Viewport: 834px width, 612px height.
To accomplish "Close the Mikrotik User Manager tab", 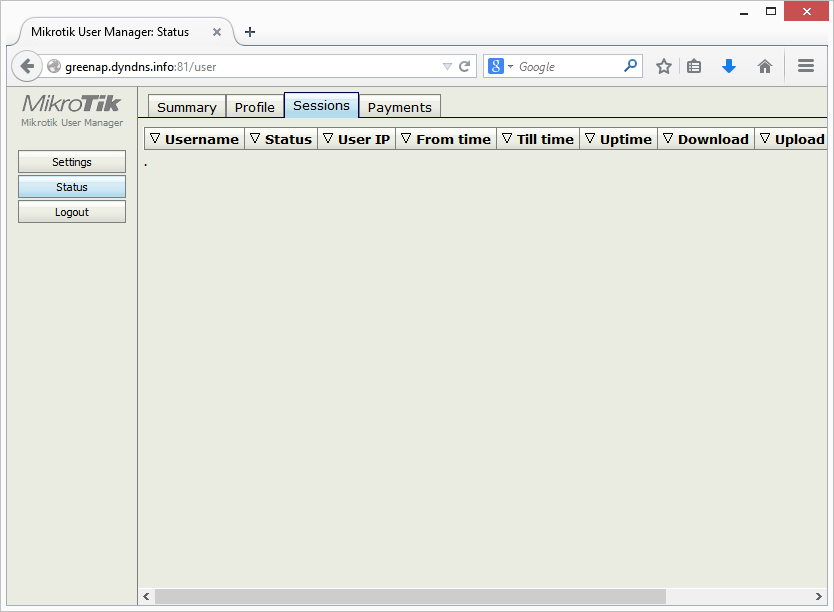I will tap(216, 32).
